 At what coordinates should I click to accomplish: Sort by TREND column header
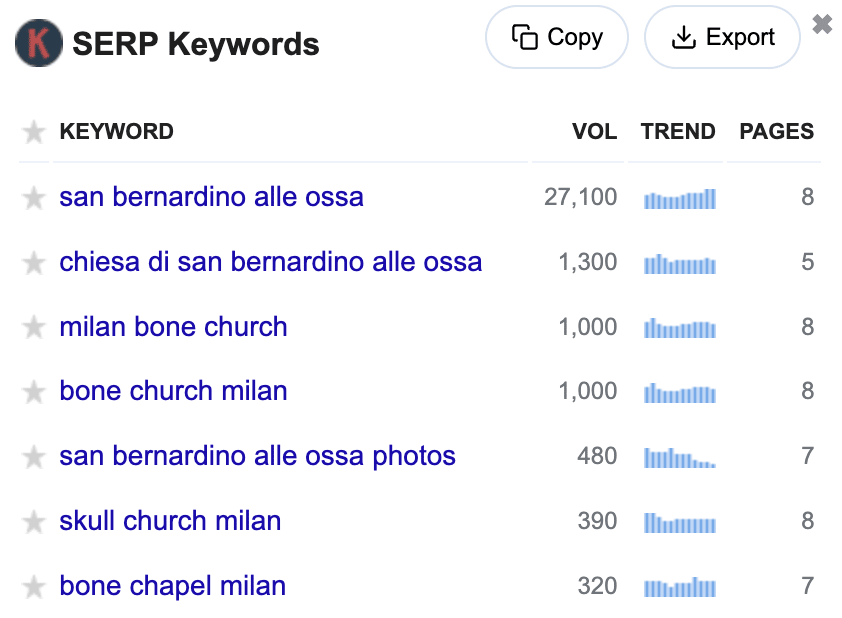point(678,132)
